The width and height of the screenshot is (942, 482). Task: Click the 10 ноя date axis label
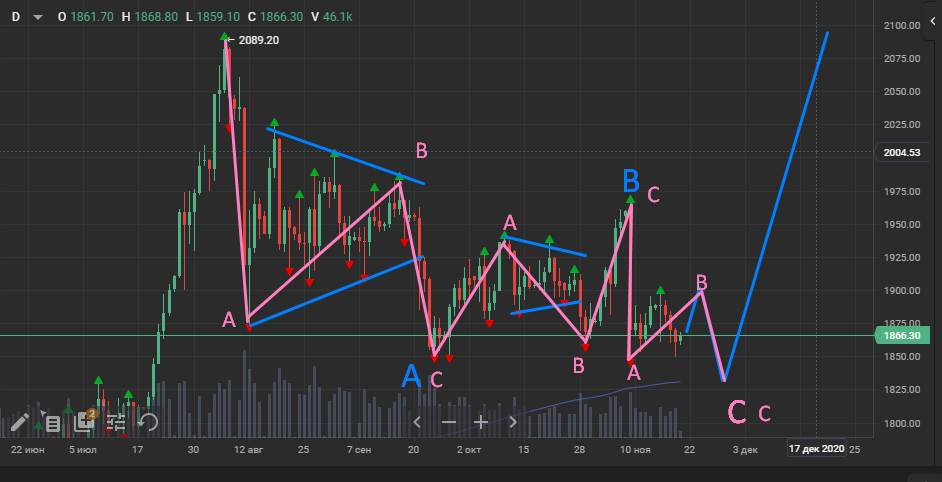point(634,450)
